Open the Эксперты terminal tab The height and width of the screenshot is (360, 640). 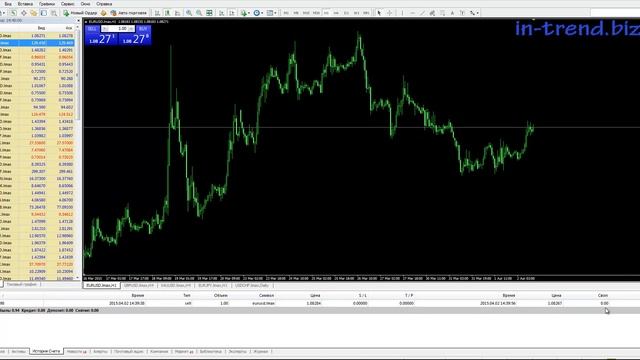pos(238,351)
